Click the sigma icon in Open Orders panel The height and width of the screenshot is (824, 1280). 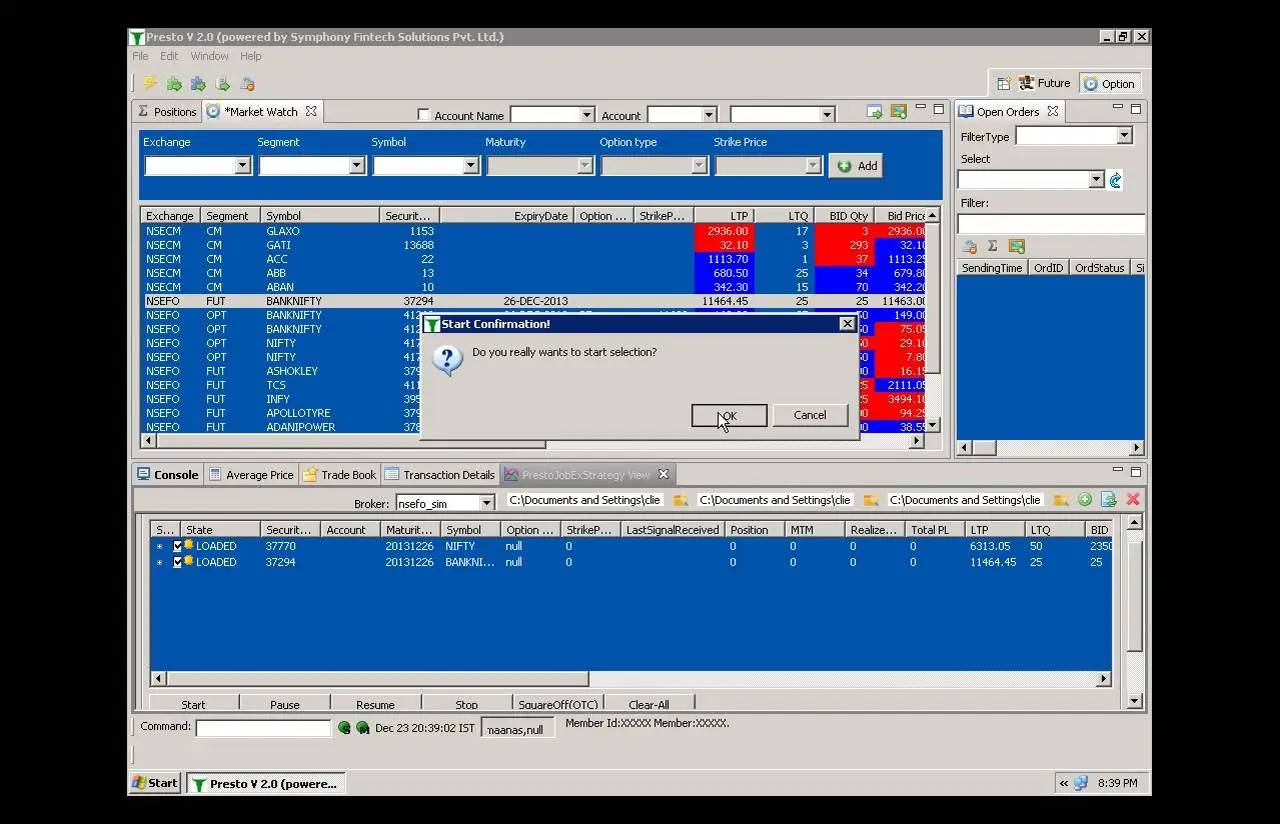993,246
